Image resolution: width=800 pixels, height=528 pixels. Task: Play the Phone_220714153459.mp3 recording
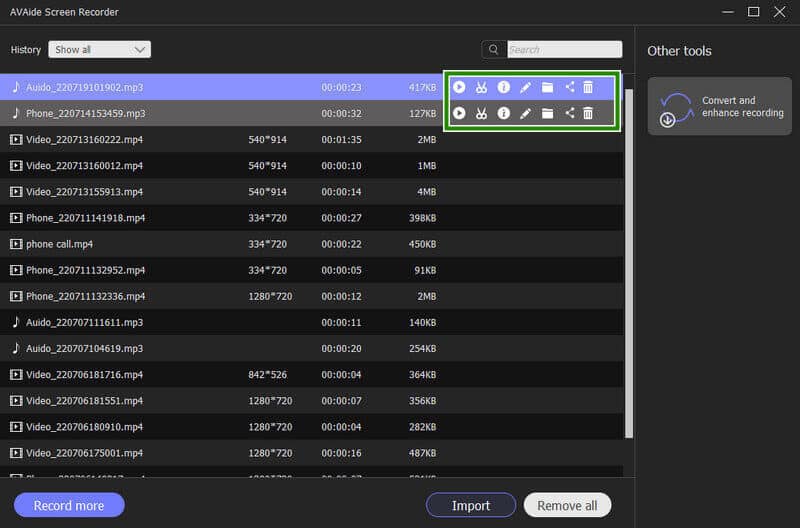pyautogui.click(x=459, y=113)
